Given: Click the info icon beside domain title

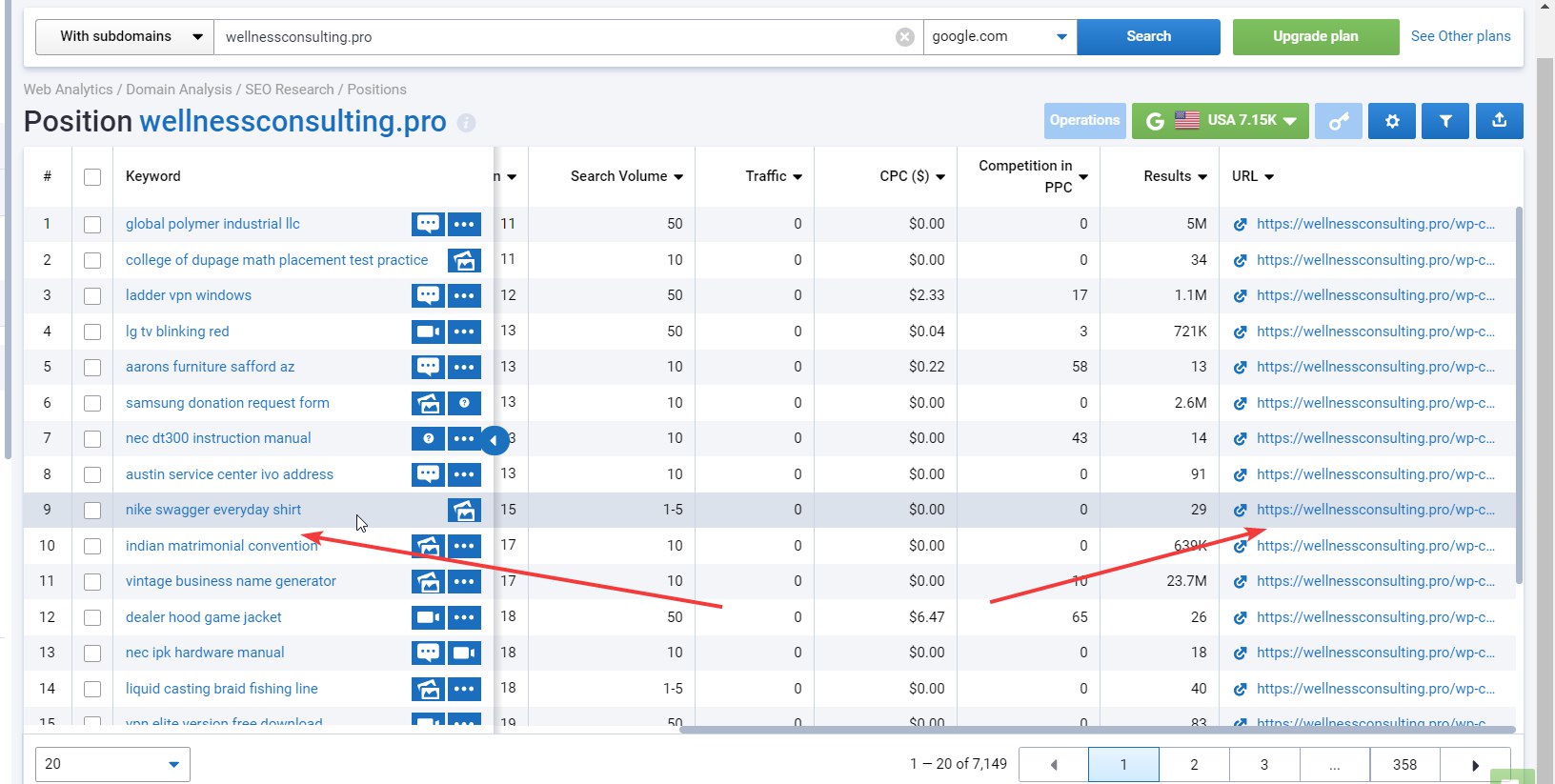Looking at the screenshot, I should 466,123.
